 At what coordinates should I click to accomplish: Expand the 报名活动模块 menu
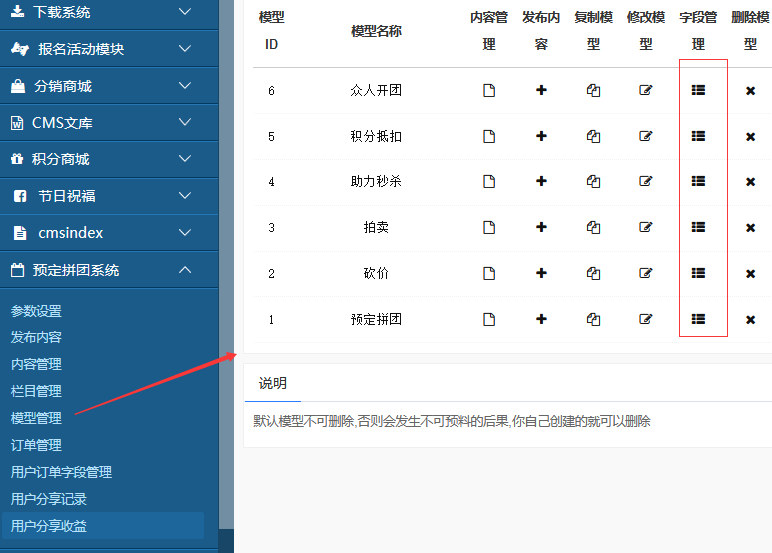tap(109, 49)
